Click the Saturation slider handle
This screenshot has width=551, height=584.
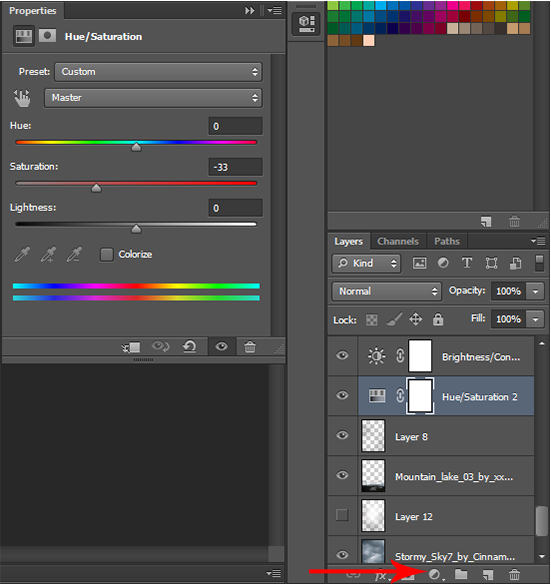96,187
